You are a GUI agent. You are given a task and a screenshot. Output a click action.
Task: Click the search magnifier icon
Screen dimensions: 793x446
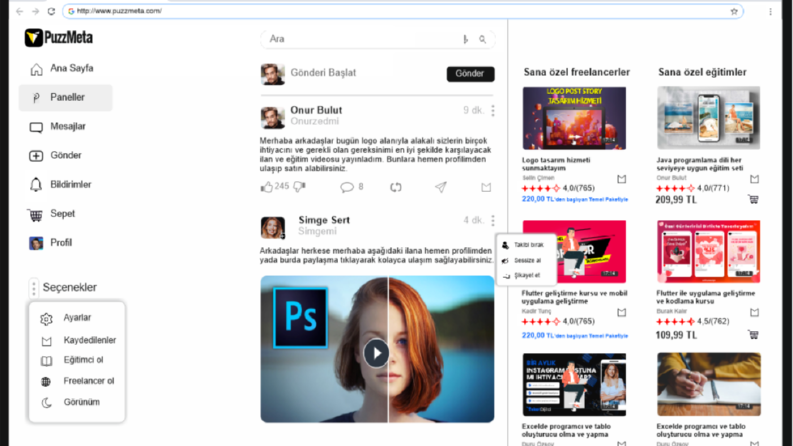pos(482,39)
